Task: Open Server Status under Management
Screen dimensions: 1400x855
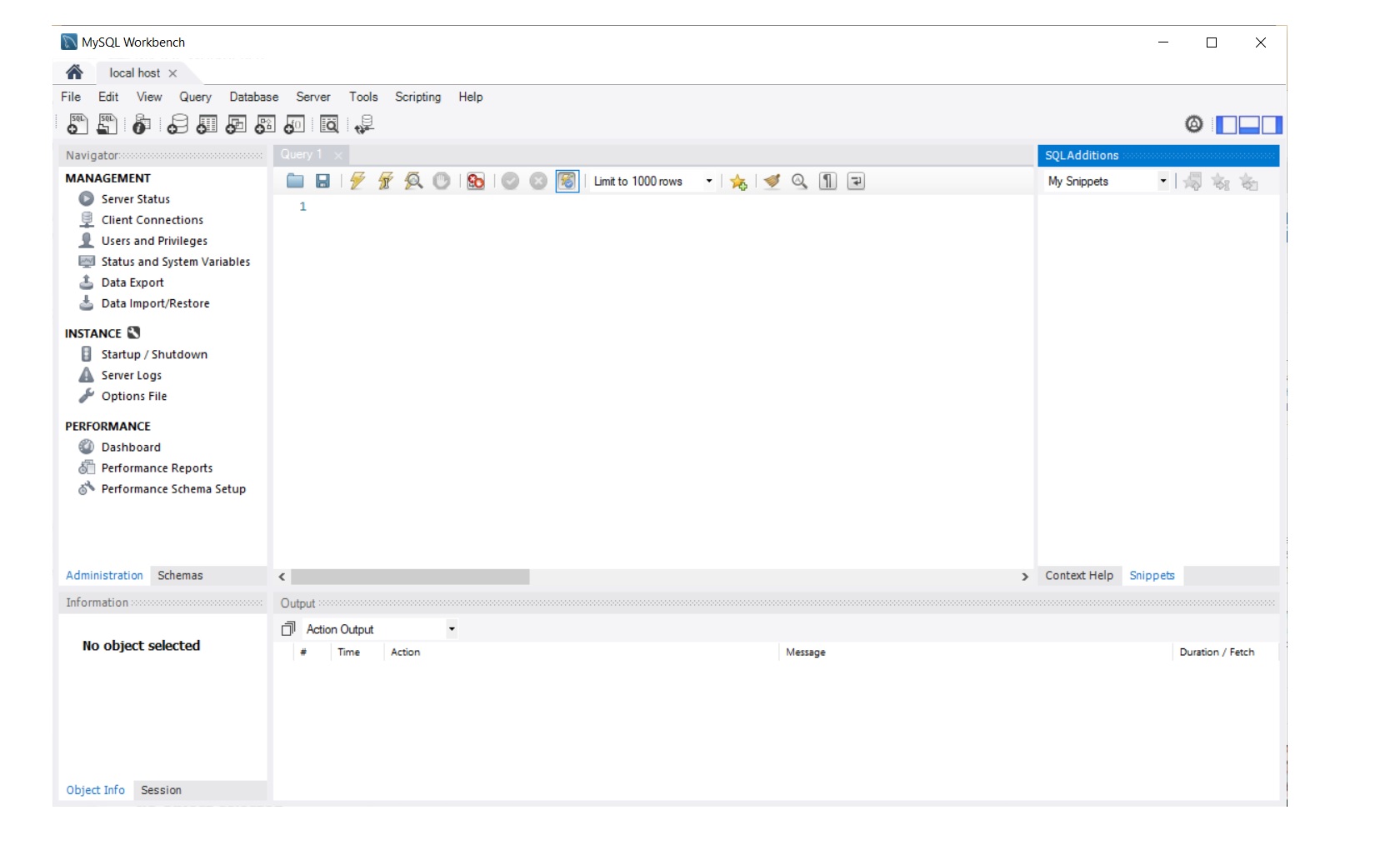Action: tap(136, 198)
